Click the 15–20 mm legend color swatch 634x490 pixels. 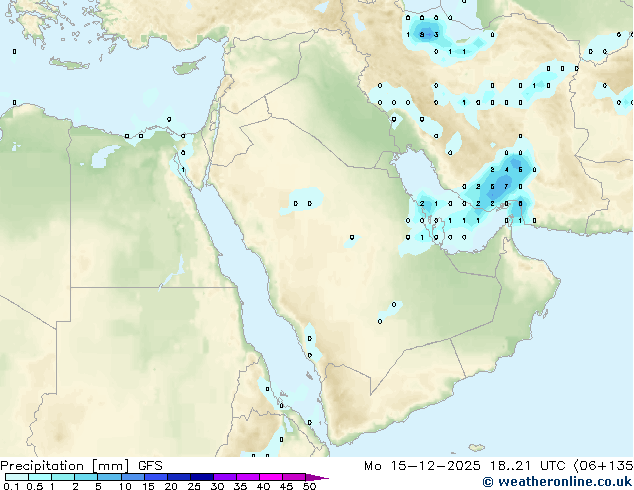coord(155,477)
